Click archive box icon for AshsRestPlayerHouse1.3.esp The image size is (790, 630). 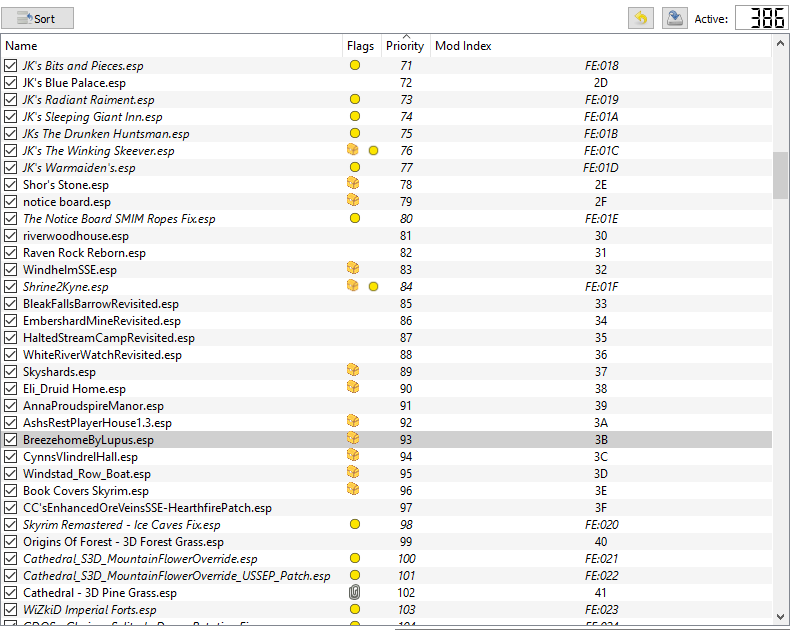(353, 421)
